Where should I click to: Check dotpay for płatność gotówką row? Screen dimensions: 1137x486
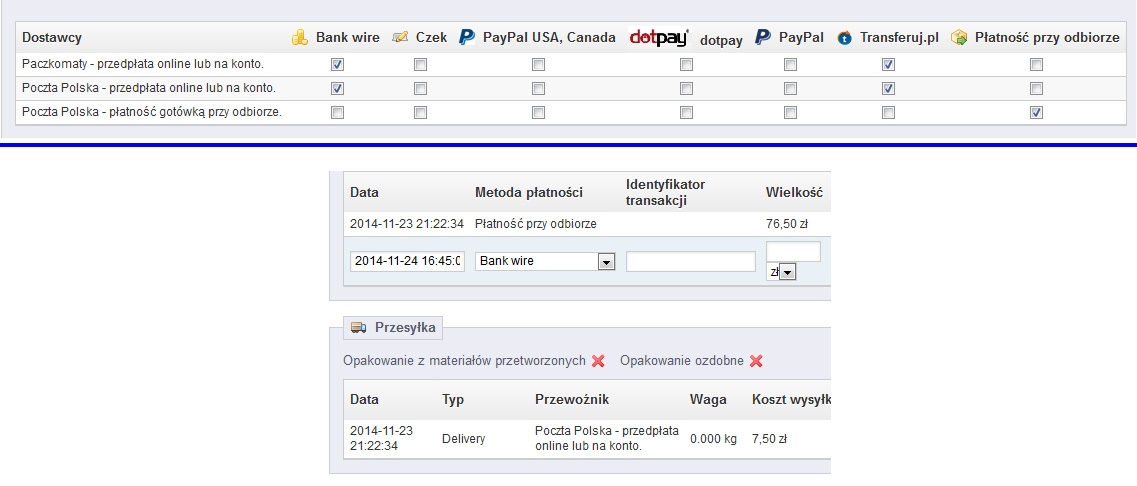tap(686, 112)
